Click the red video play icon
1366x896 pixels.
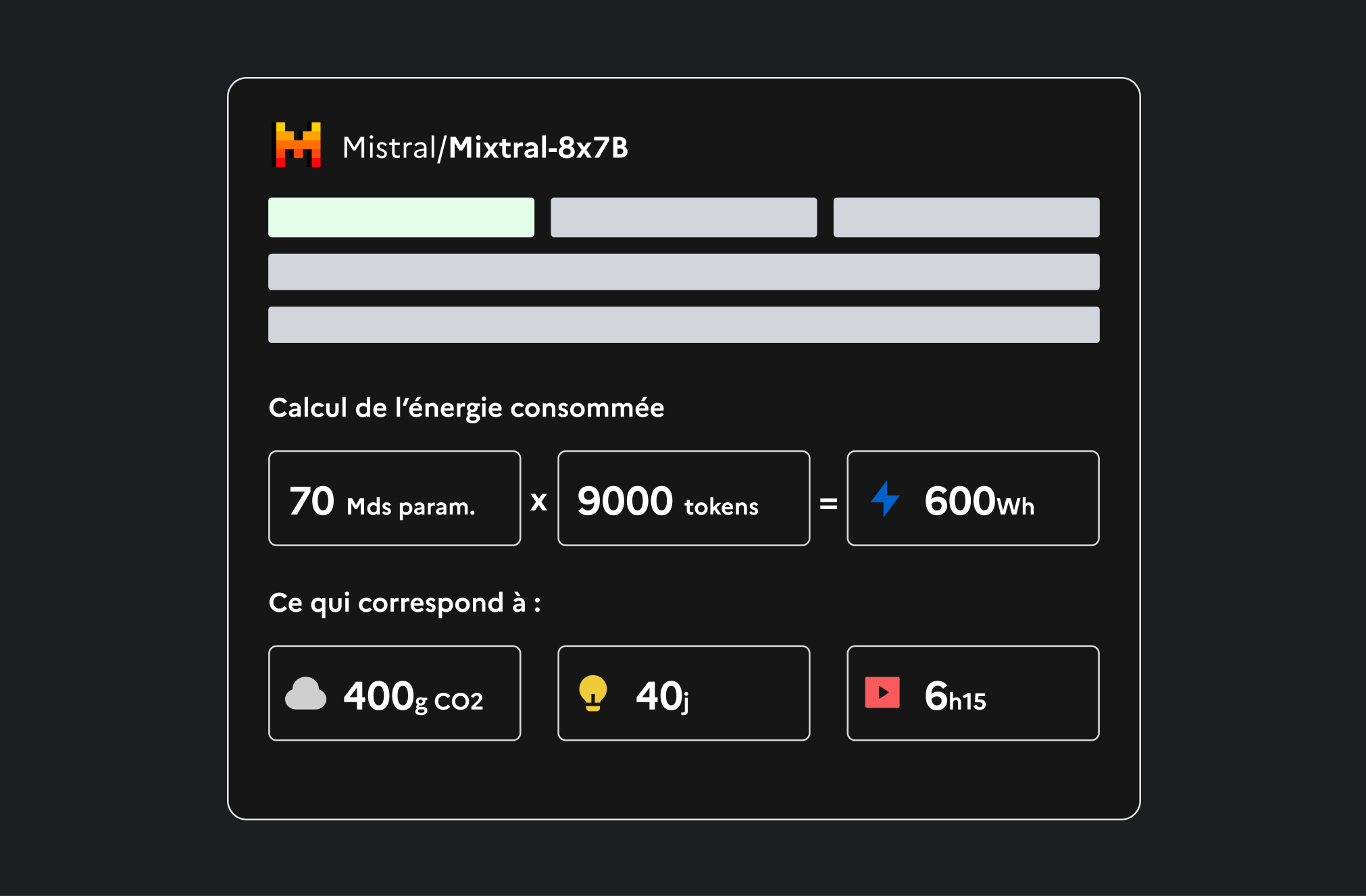882,692
